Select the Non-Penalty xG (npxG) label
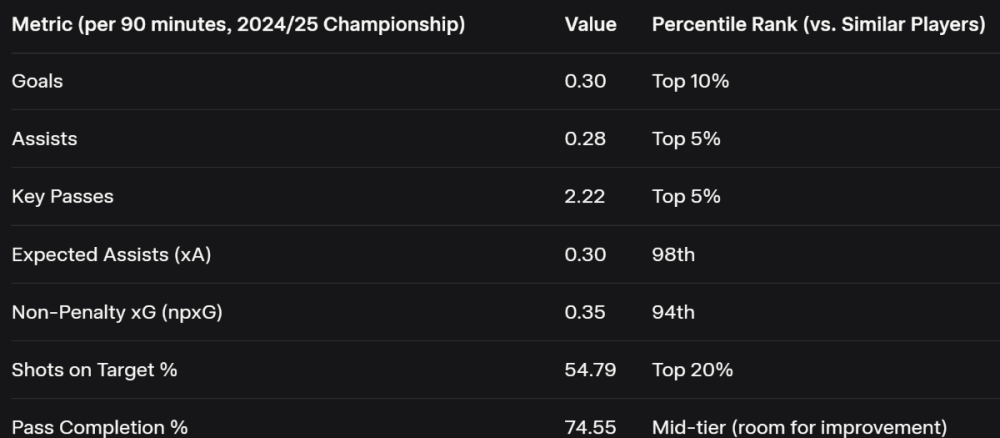 117,312
